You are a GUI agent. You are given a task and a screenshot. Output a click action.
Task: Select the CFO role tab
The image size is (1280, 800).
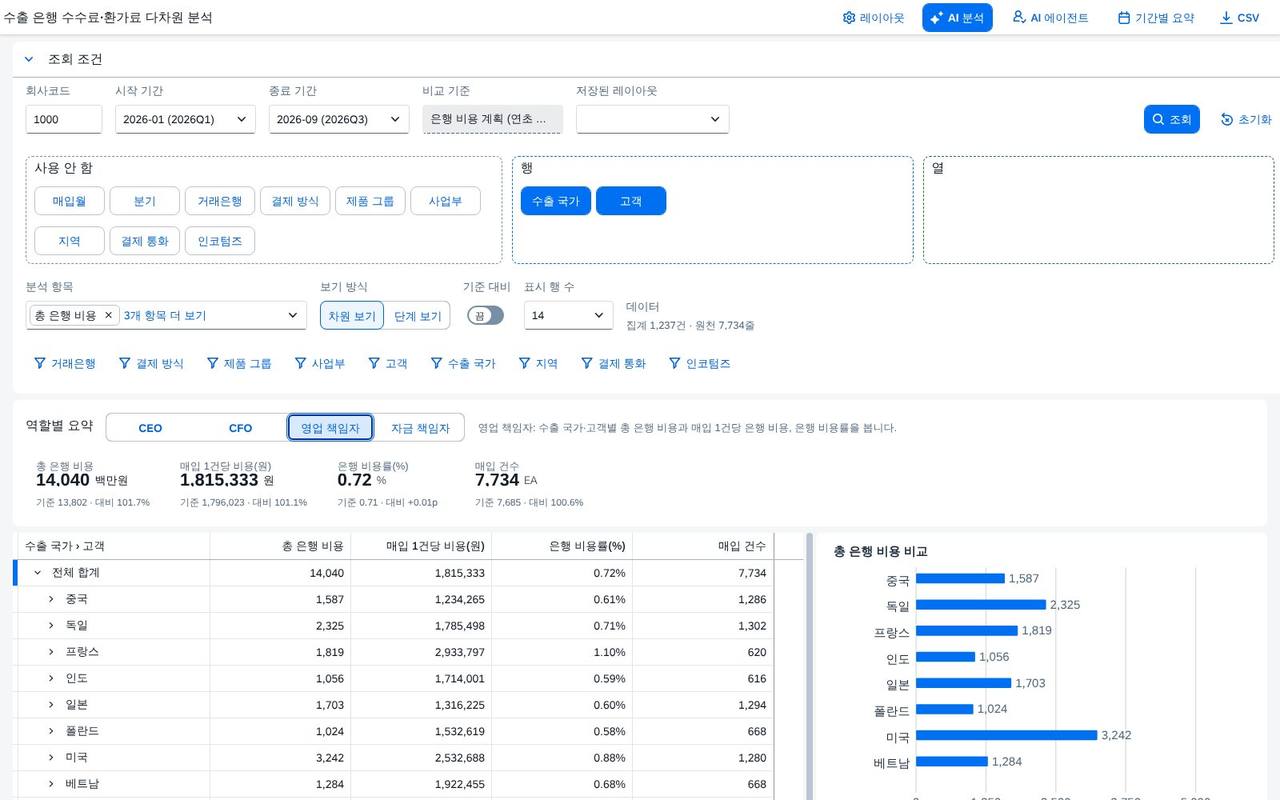pyautogui.click(x=240, y=428)
